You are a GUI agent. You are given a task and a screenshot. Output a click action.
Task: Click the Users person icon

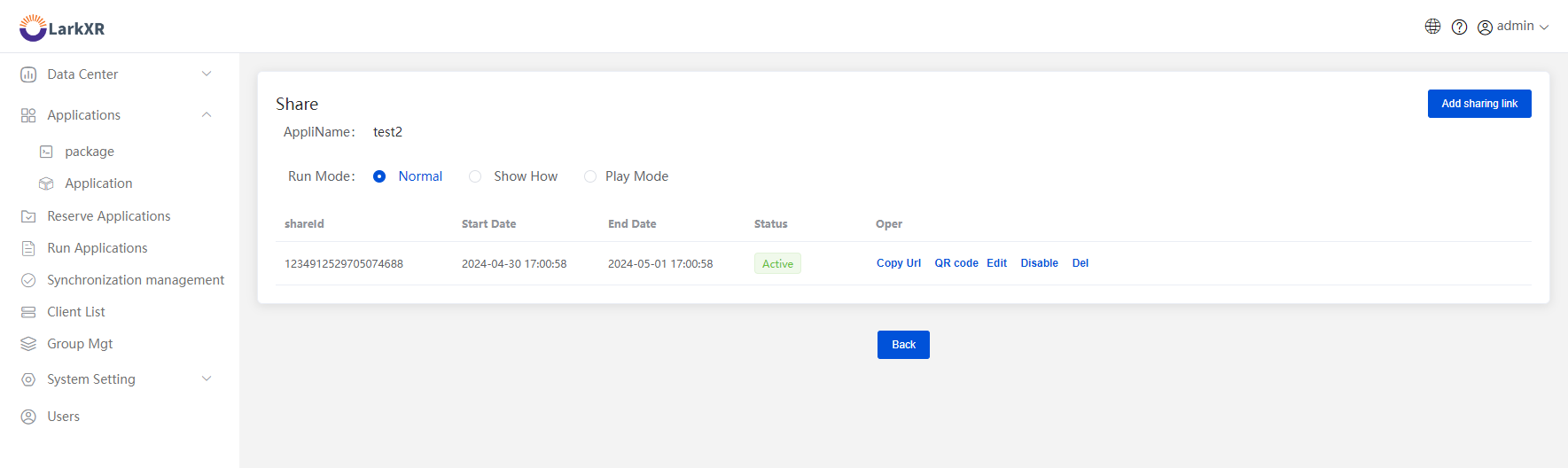point(28,417)
